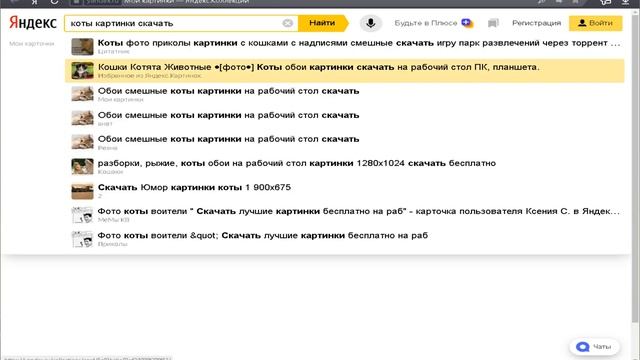The height and width of the screenshot is (360, 640).
Task: Open the Чаты chat button
Action: (594, 347)
